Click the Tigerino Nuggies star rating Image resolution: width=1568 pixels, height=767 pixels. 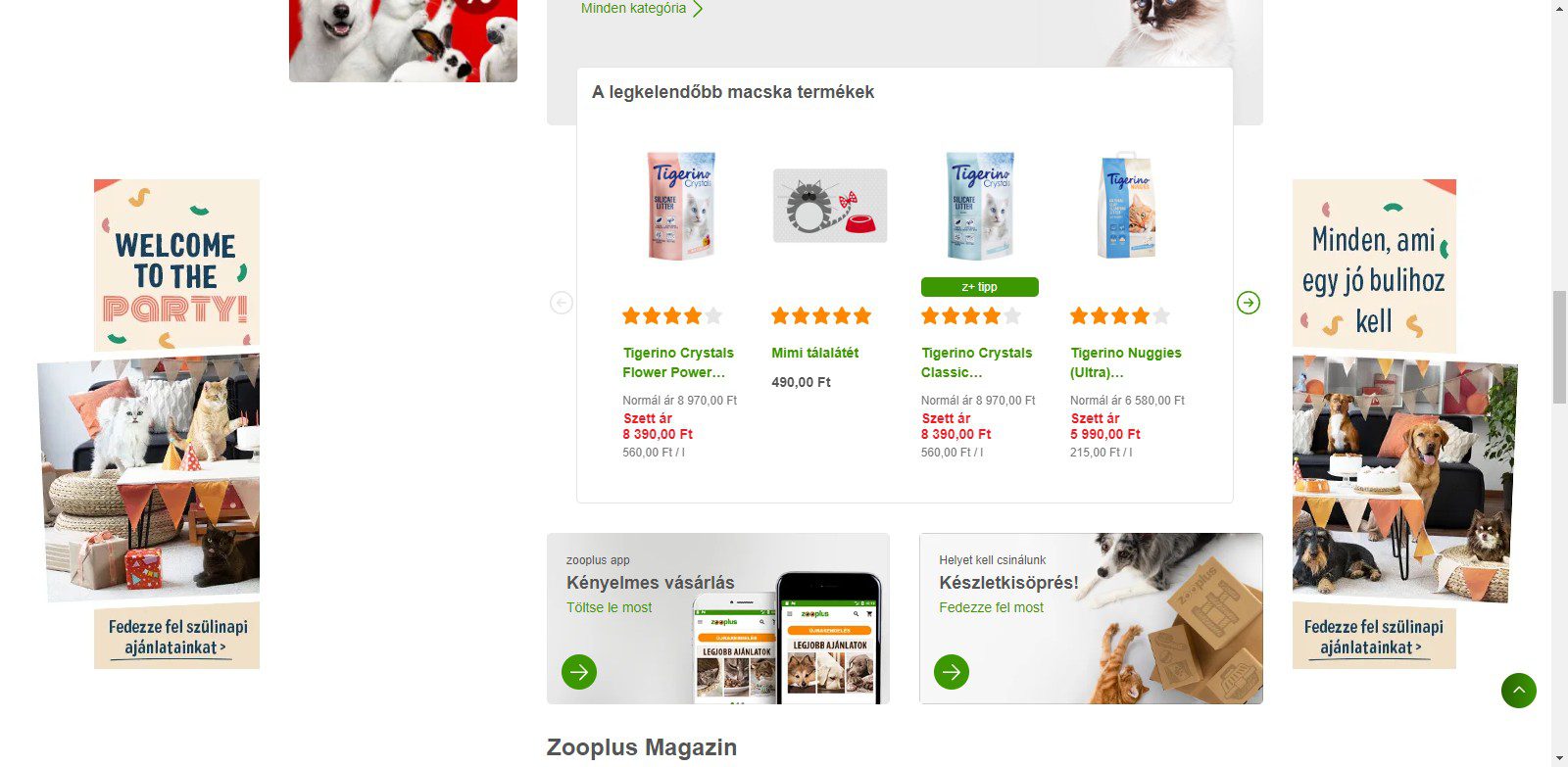point(1120,315)
